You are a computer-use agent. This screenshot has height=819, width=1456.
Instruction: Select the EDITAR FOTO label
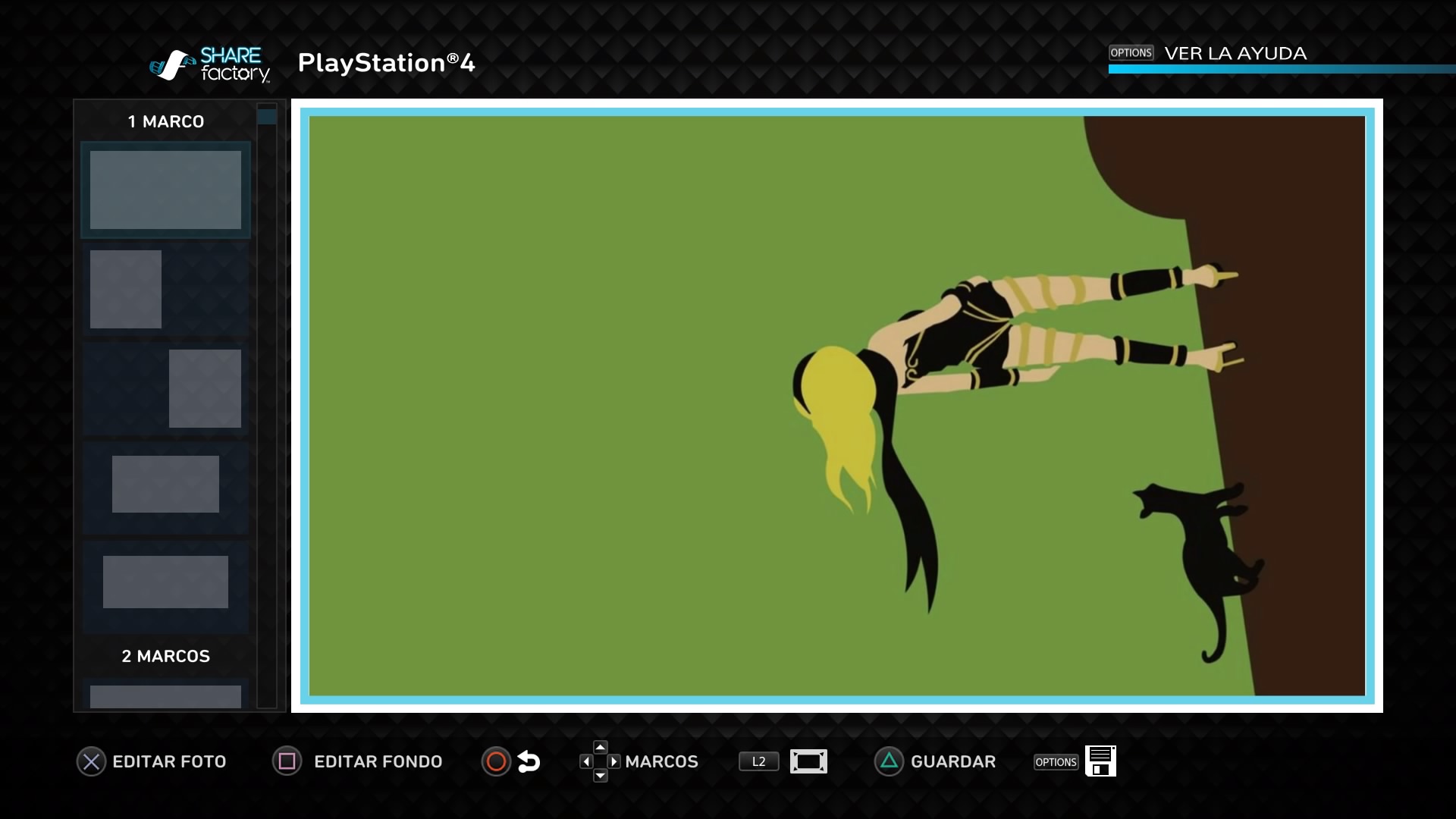[169, 761]
